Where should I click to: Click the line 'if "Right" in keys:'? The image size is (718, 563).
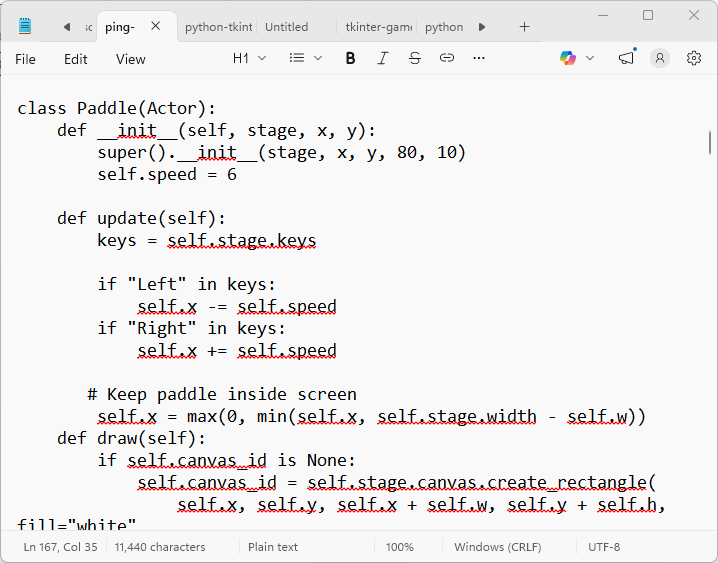[x=191, y=328]
